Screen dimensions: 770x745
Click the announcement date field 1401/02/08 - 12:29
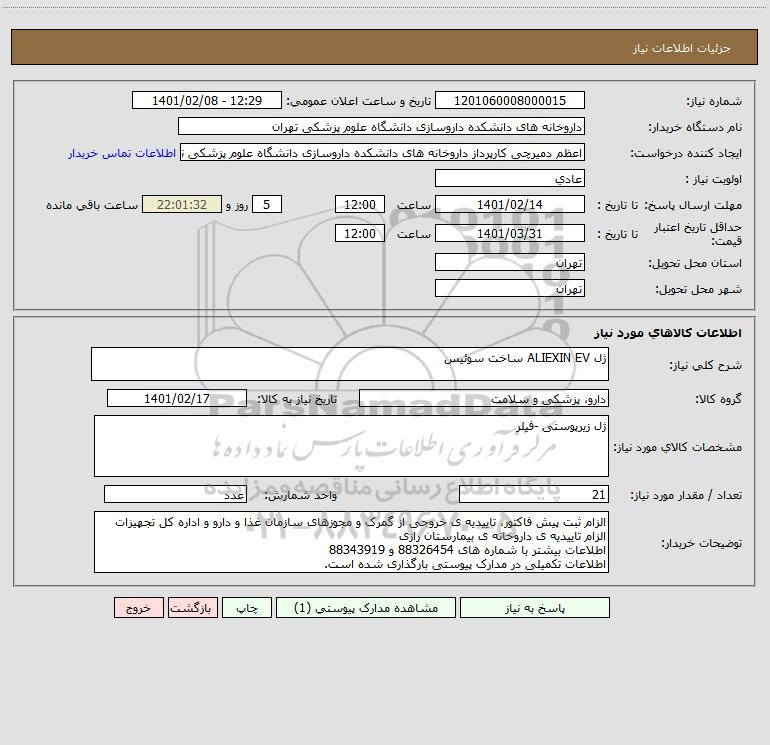(207, 101)
